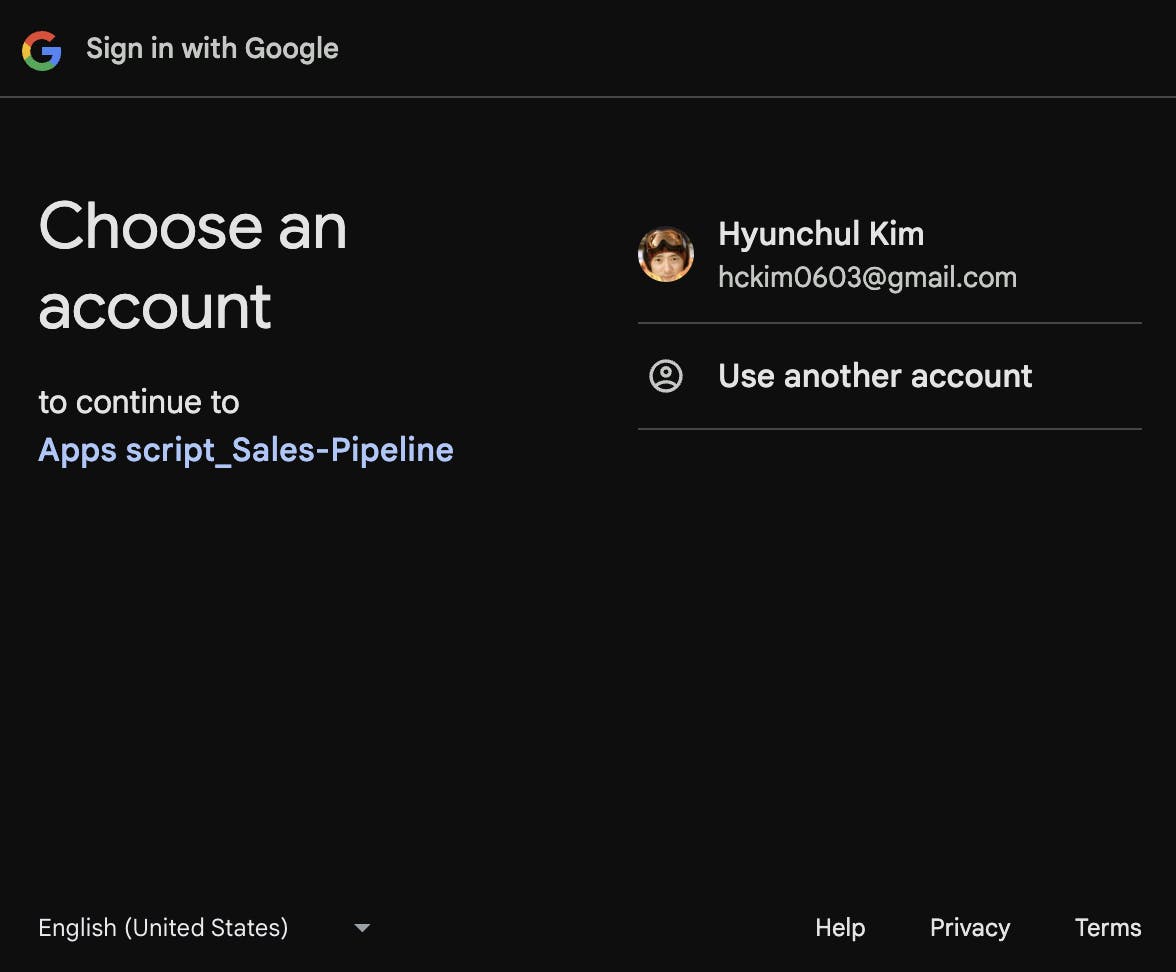Click the word "Choose" in the heading

click(x=149, y=226)
